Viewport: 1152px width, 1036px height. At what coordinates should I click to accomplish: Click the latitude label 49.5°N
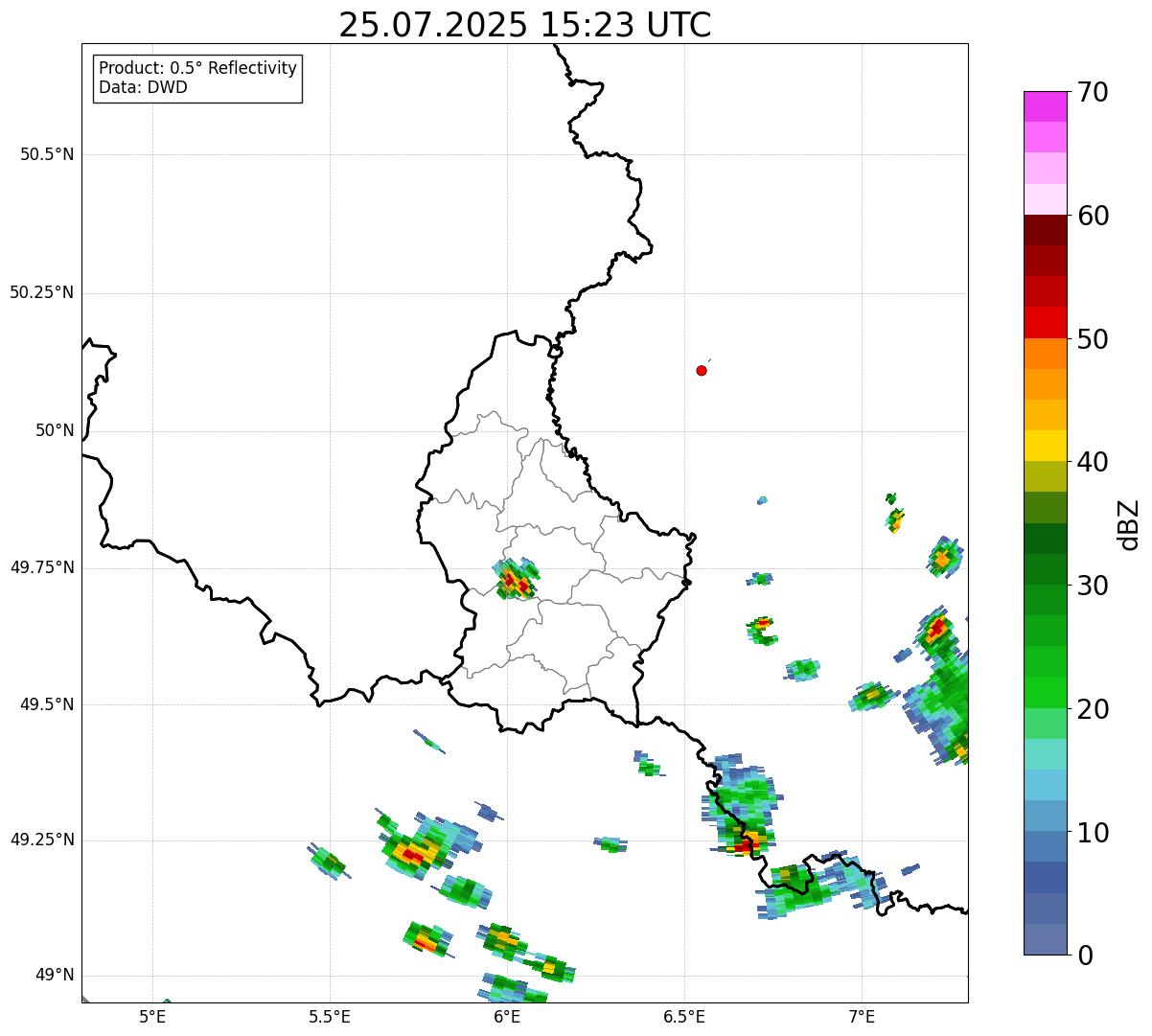47,704
